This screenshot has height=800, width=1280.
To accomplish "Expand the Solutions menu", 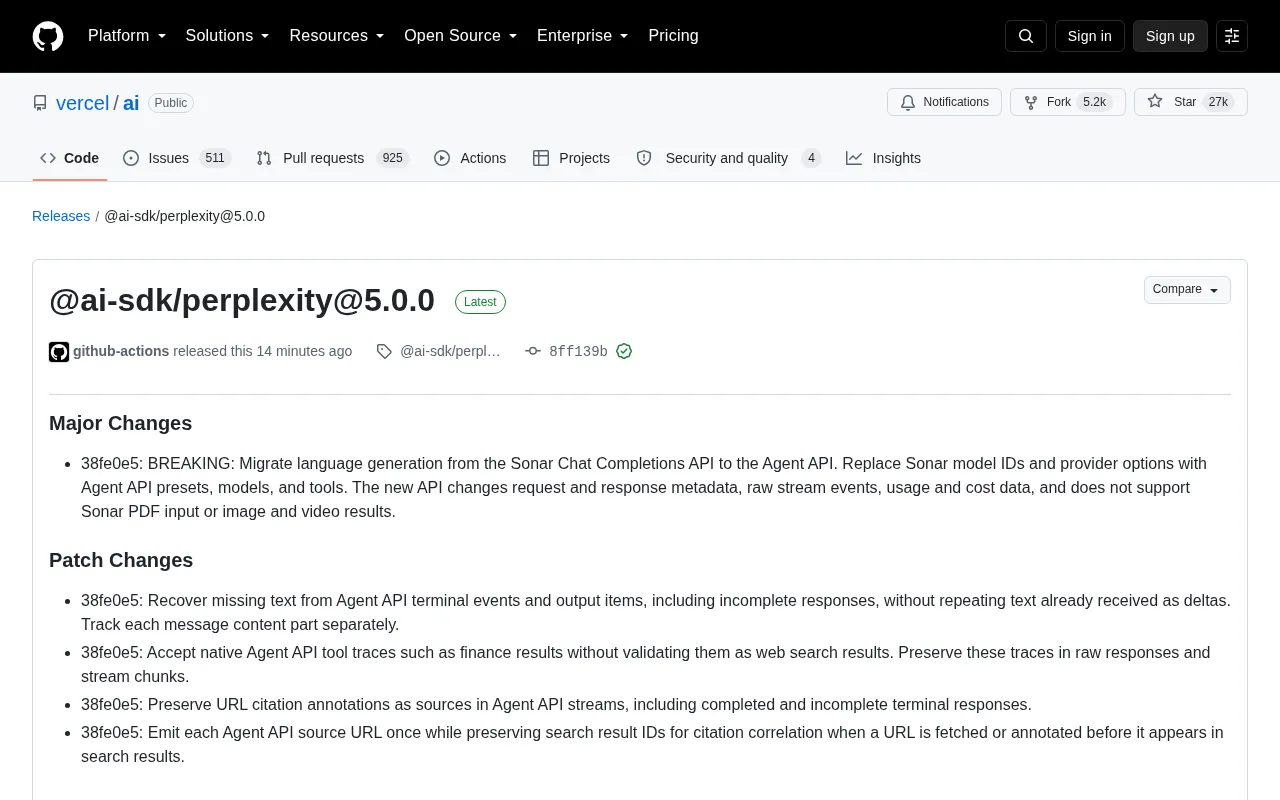I will [x=228, y=36].
